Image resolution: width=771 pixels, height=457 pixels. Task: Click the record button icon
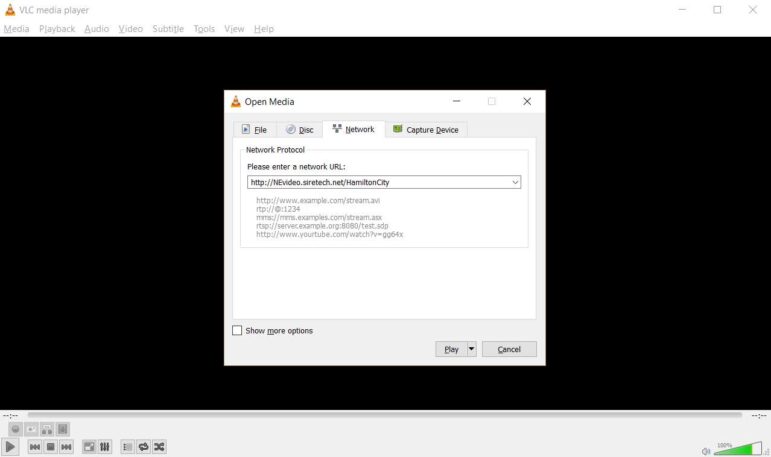(x=15, y=429)
